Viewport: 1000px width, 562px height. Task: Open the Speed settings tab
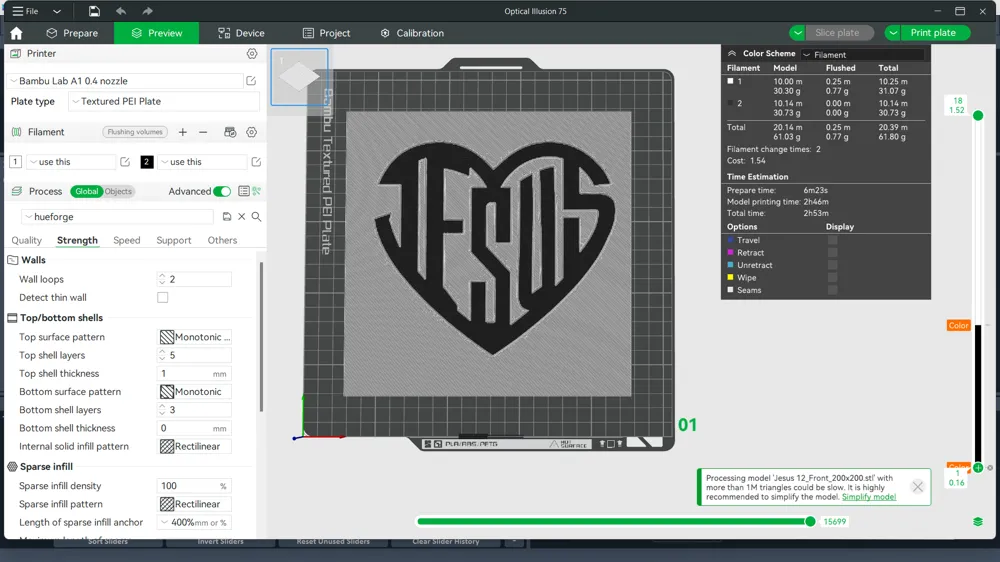click(x=126, y=240)
